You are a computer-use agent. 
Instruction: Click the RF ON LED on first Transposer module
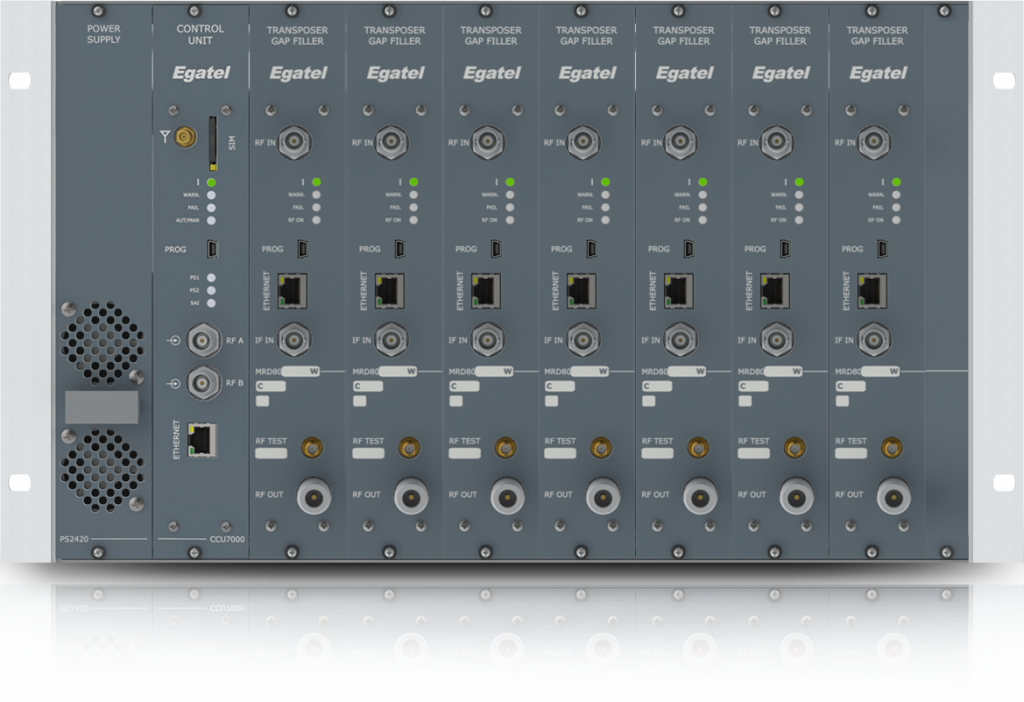pyautogui.click(x=316, y=219)
